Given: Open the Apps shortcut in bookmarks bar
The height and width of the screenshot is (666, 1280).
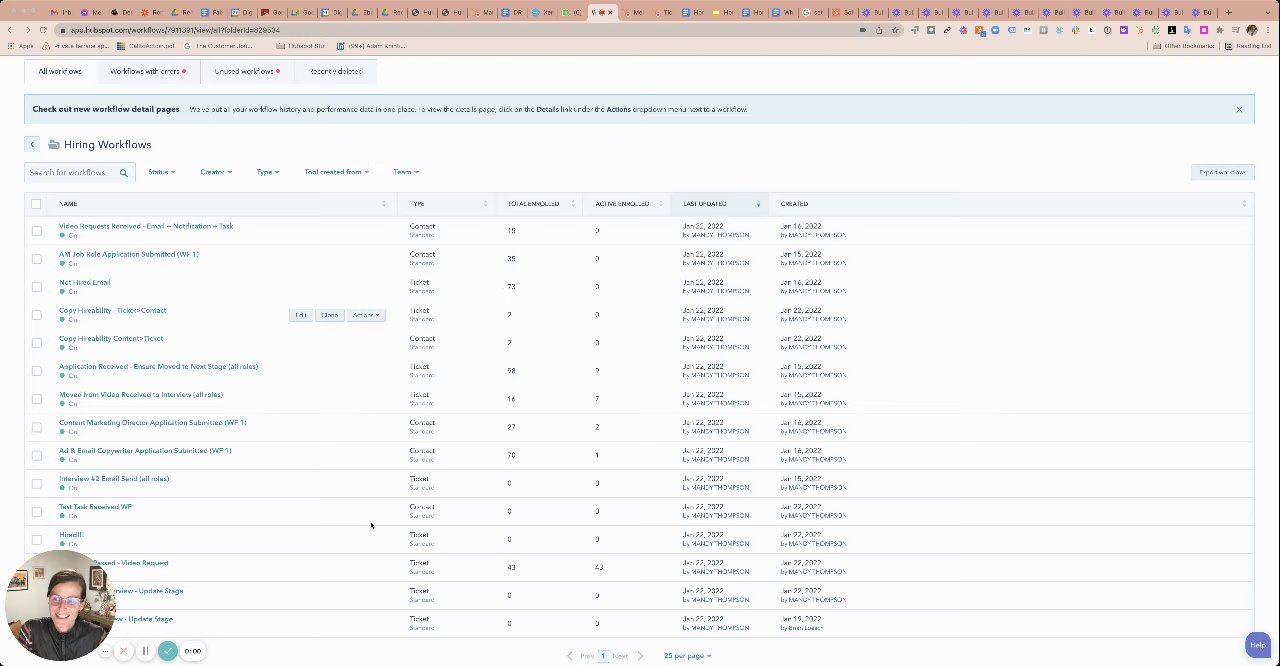Looking at the screenshot, I should click(x=23, y=46).
